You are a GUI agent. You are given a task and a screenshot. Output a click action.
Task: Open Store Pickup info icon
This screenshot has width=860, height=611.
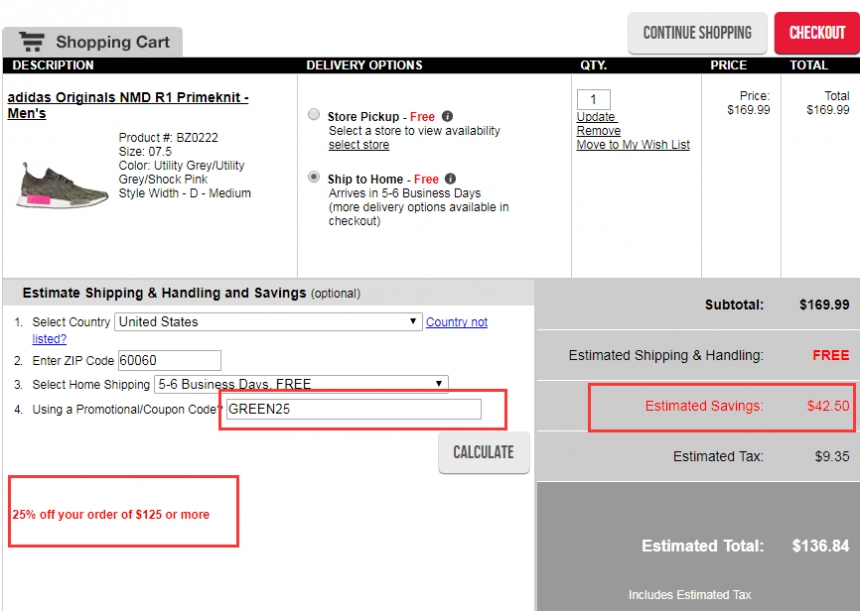click(x=448, y=116)
